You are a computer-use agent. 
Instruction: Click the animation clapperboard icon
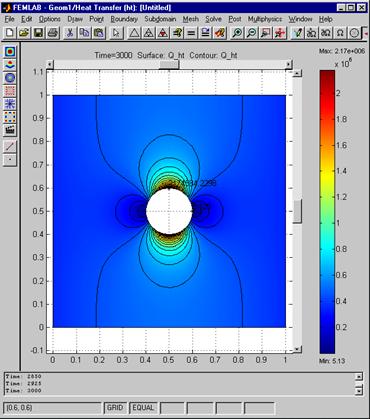[10, 130]
